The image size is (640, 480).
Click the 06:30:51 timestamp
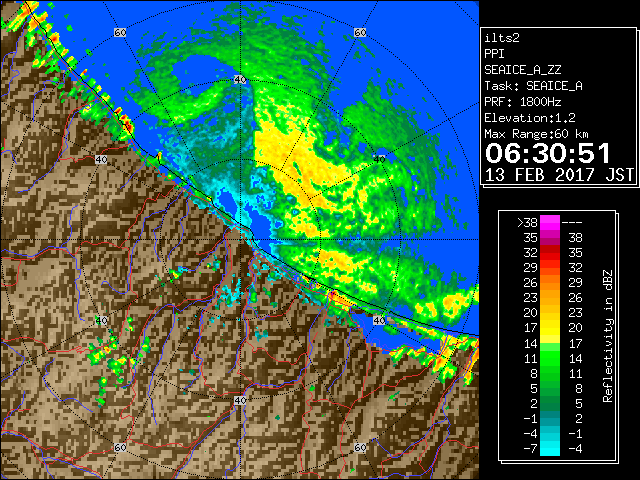pyautogui.click(x=547, y=153)
